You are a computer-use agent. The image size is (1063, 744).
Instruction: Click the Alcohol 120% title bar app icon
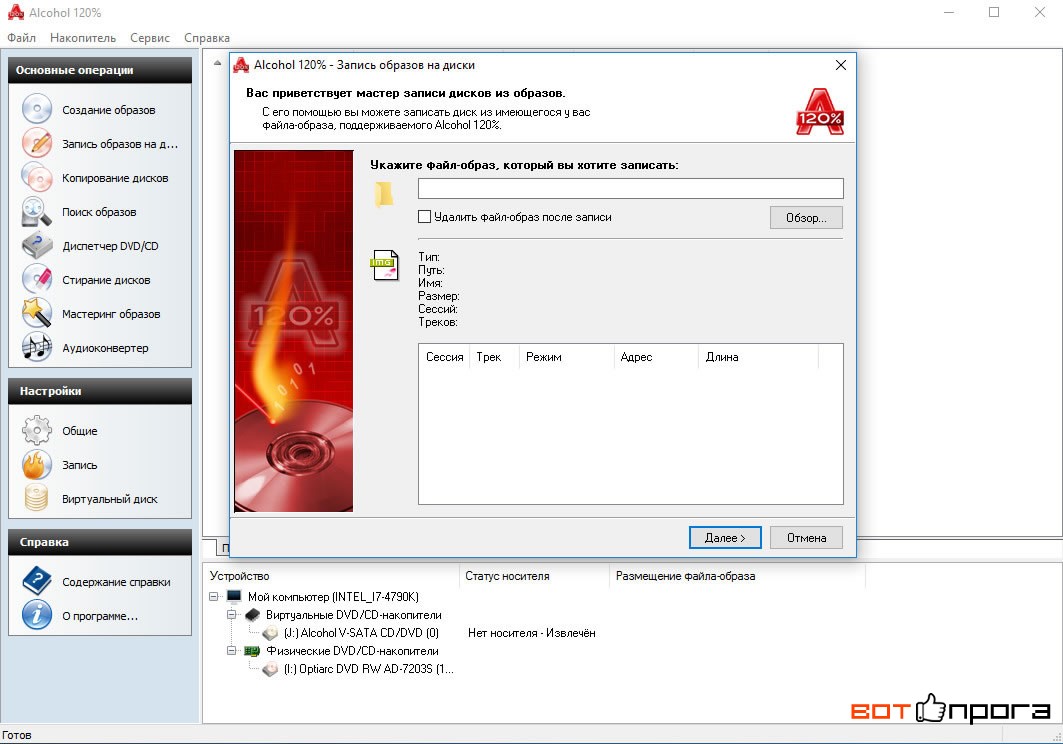(16, 12)
